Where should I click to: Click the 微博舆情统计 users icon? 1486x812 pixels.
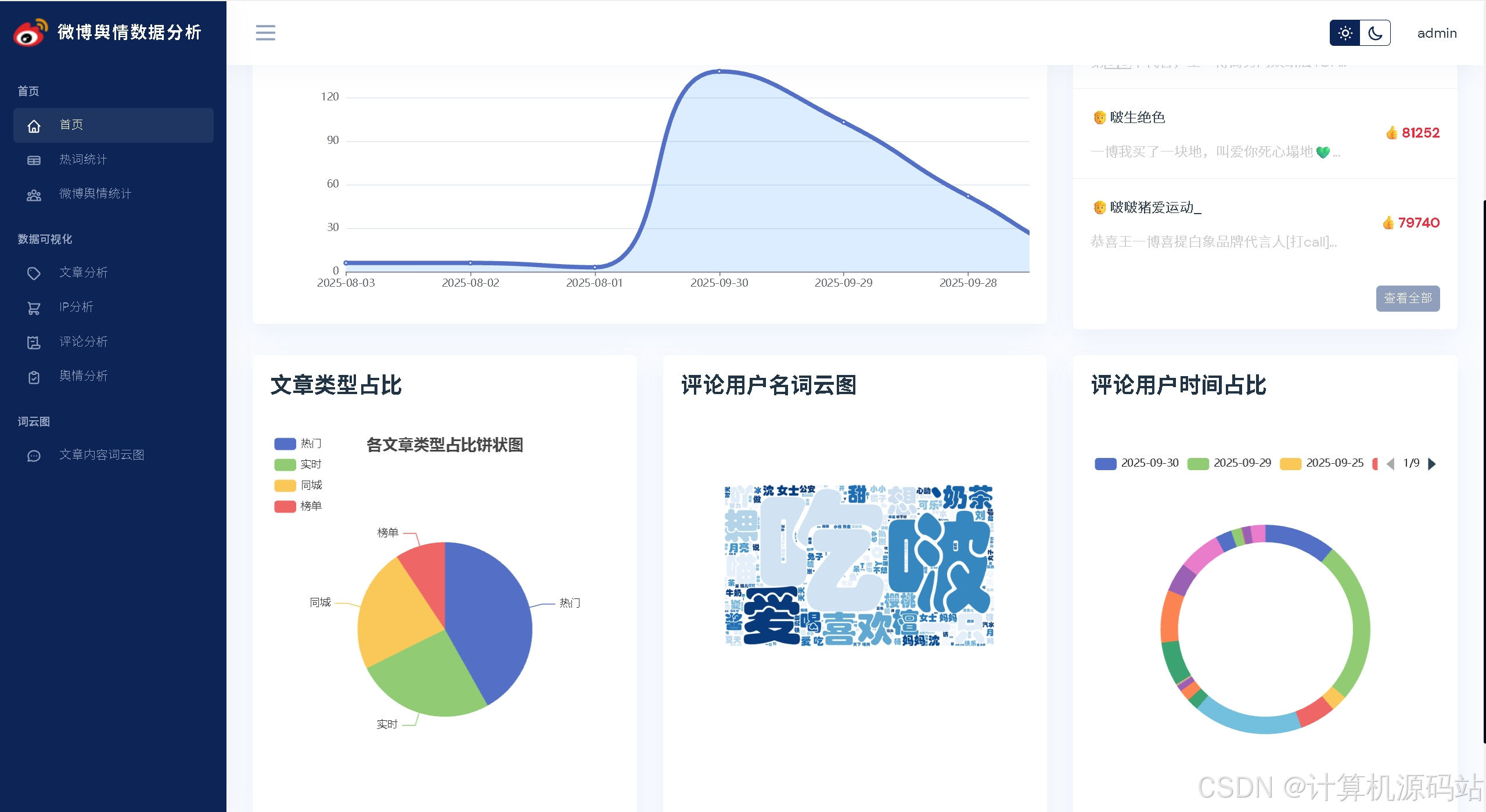coord(34,194)
